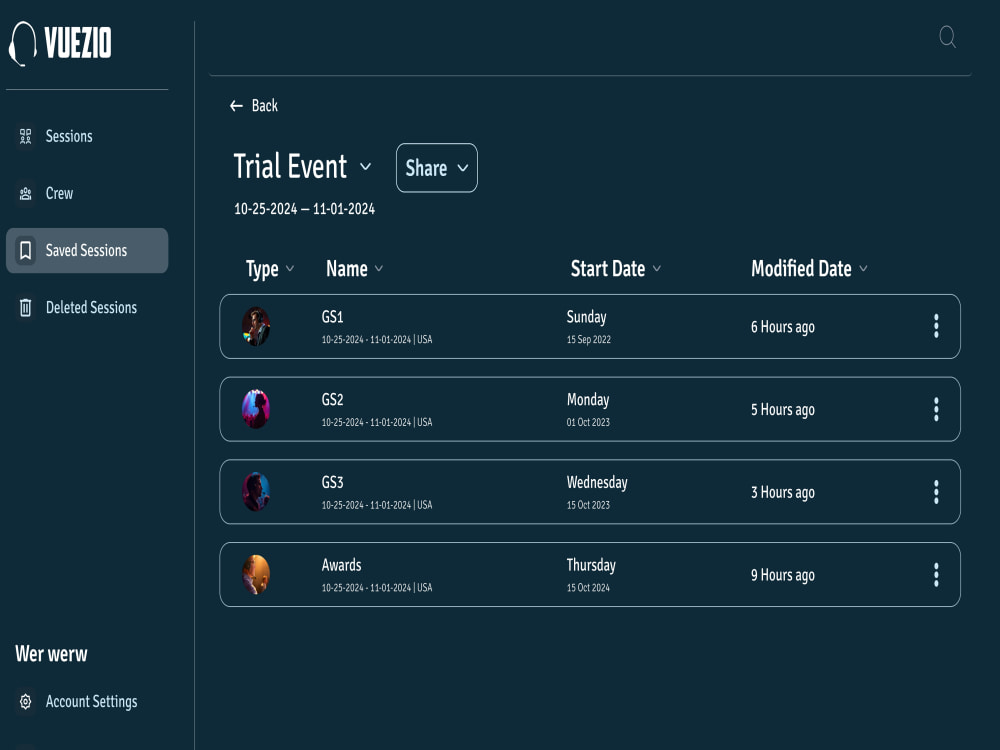Click the Awards session name
Image resolution: width=1000 pixels, height=750 pixels.
(x=341, y=565)
